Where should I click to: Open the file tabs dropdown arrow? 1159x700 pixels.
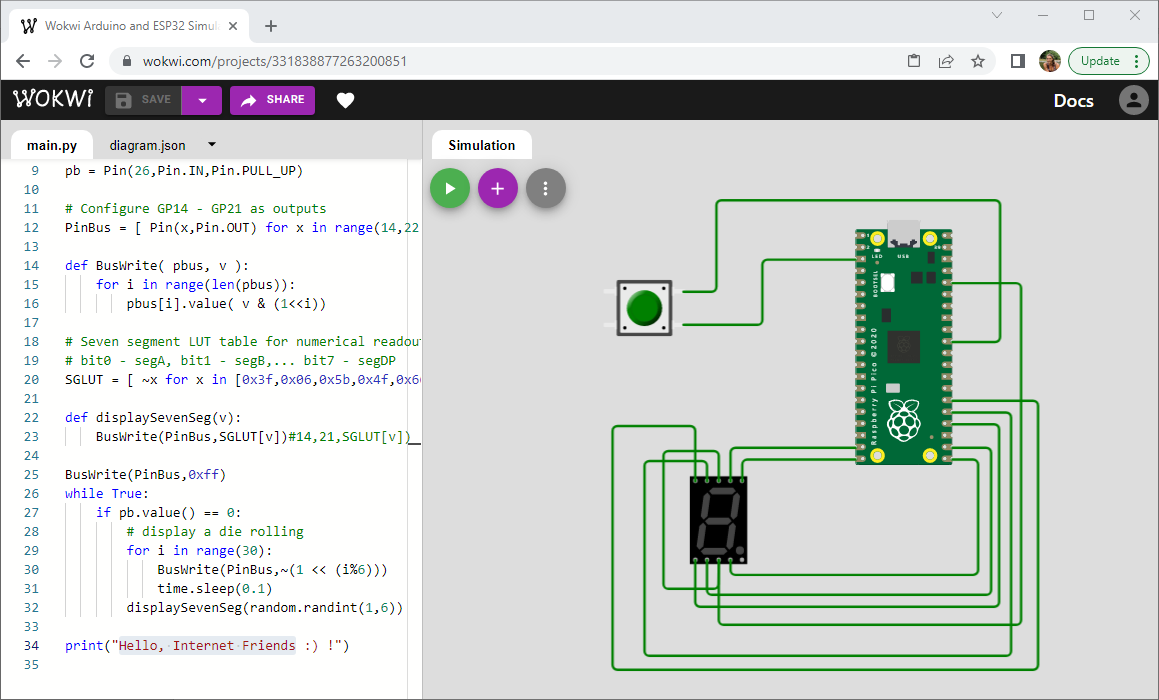tap(212, 145)
